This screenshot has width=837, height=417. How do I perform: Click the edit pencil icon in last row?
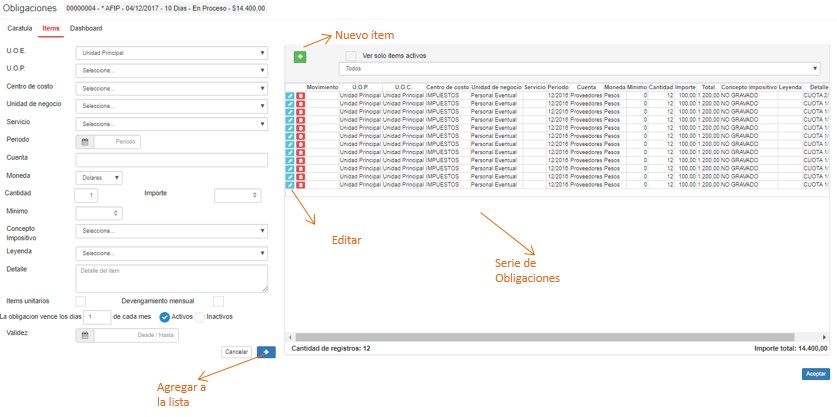291,185
